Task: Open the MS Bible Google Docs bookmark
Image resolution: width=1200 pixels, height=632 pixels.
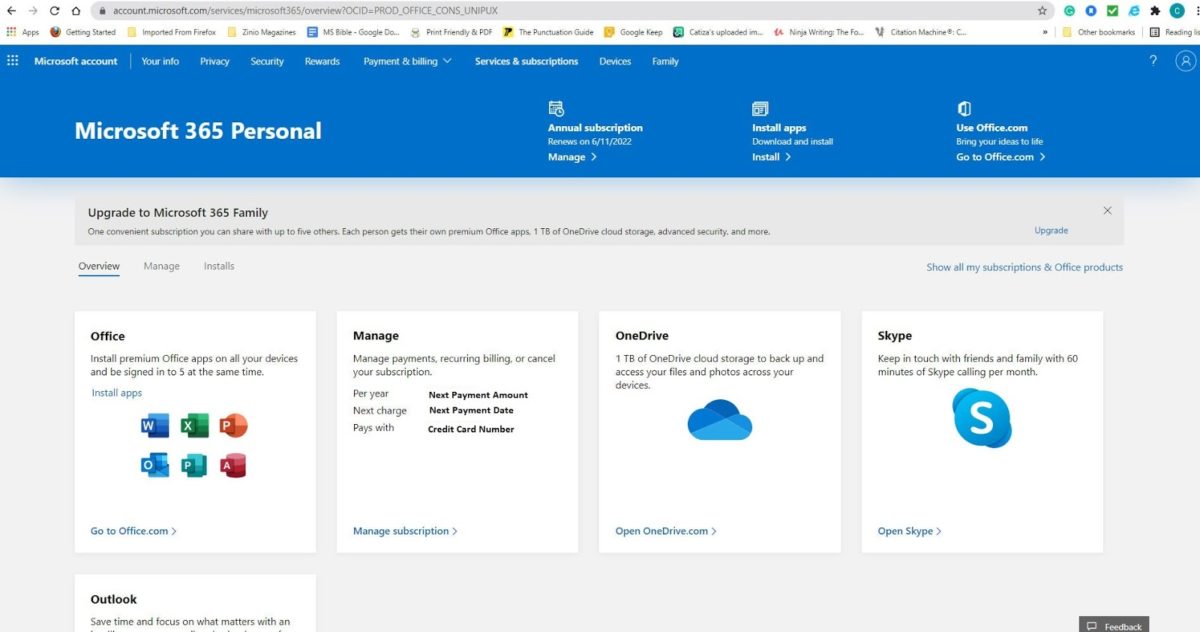Action: (354, 32)
